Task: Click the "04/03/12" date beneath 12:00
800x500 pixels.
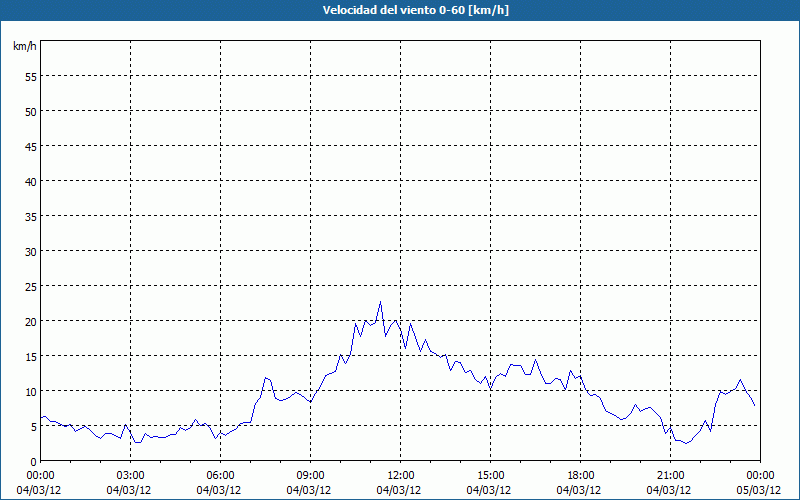Action: [399, 490]
